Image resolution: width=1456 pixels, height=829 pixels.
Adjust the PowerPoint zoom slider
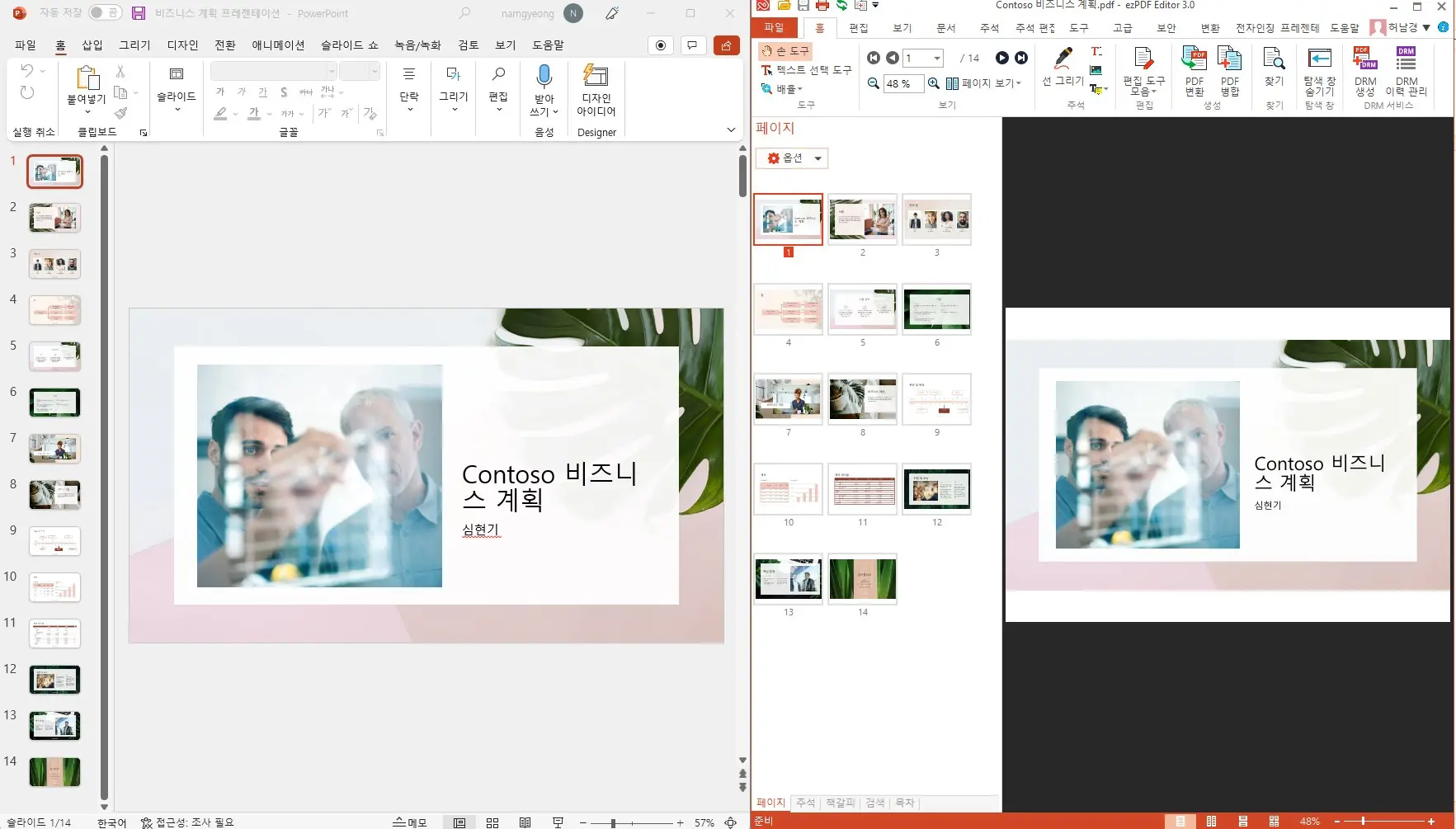(x=613, y=823)
